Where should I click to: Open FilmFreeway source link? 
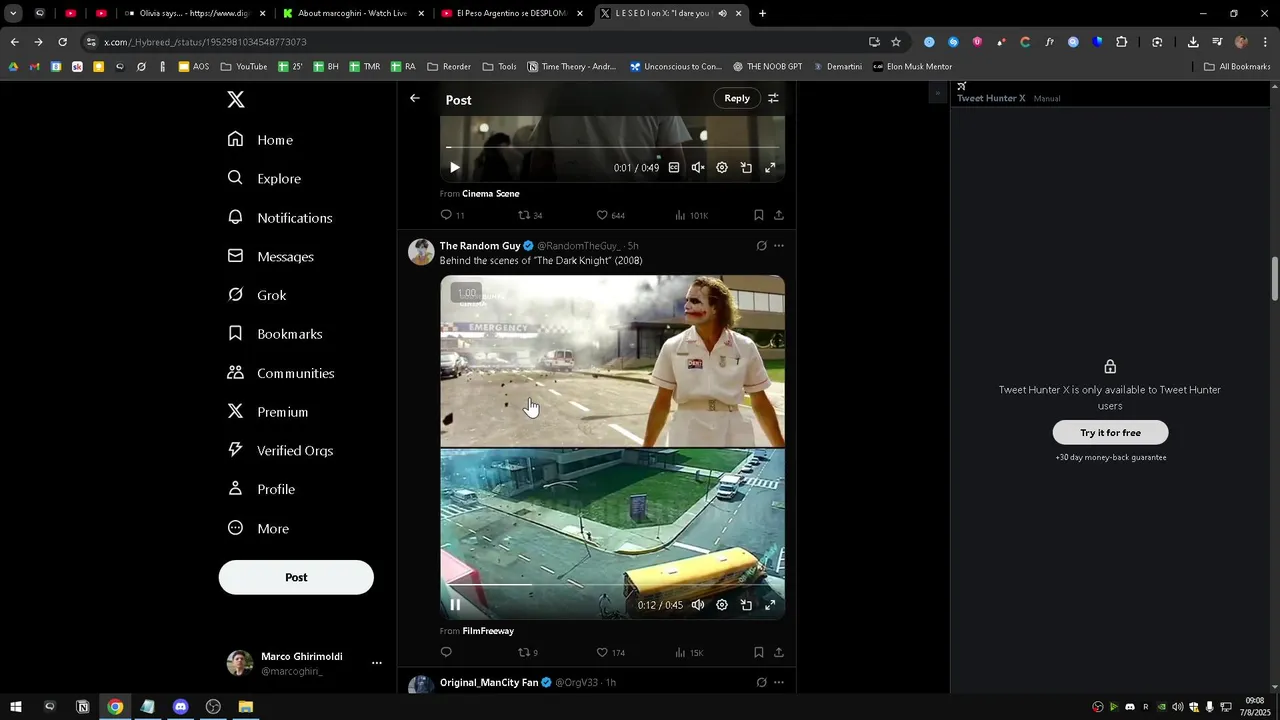(488, 631)
